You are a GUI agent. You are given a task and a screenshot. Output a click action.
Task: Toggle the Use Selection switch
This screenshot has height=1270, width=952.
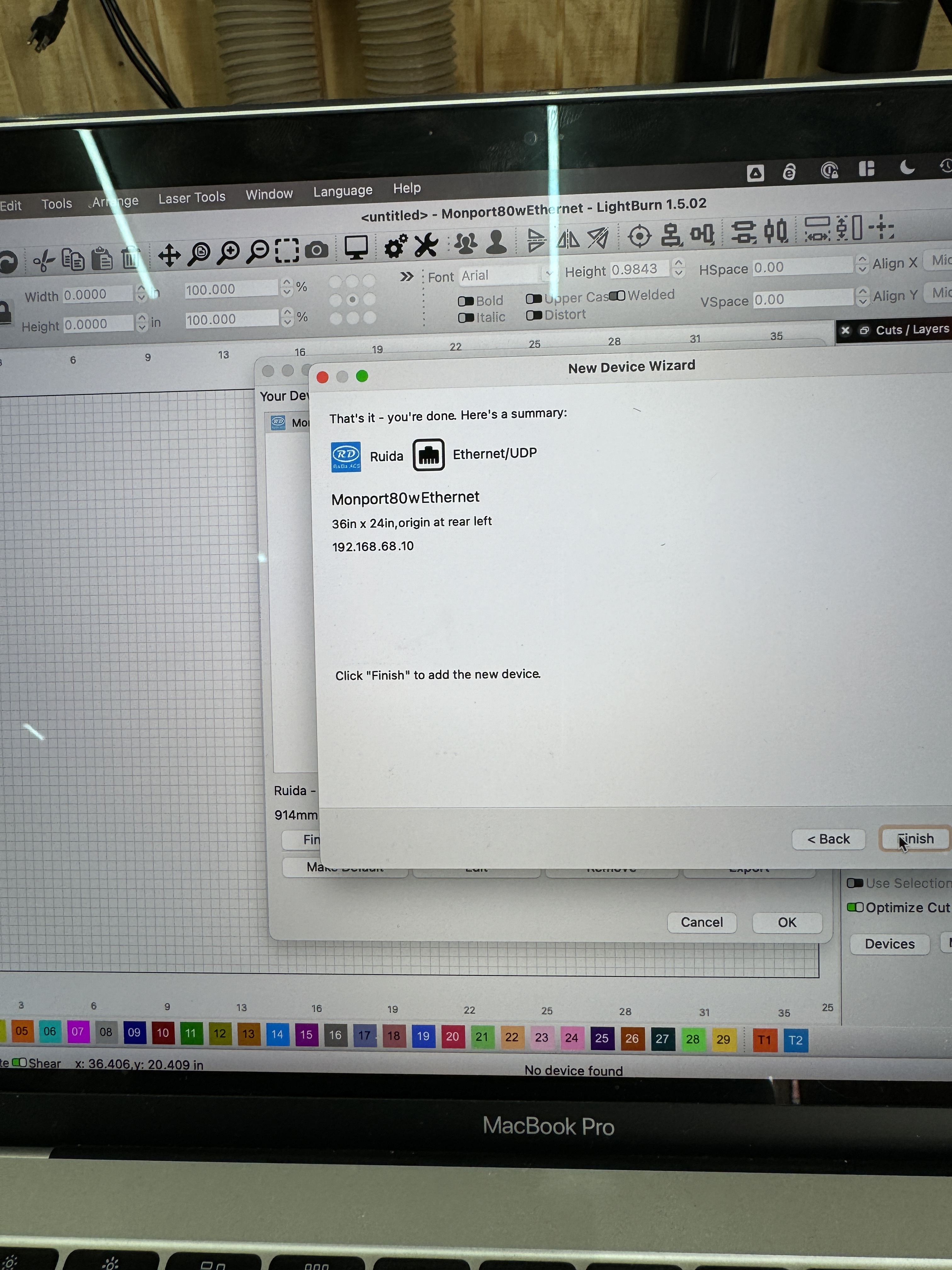[x=855, y=883]
